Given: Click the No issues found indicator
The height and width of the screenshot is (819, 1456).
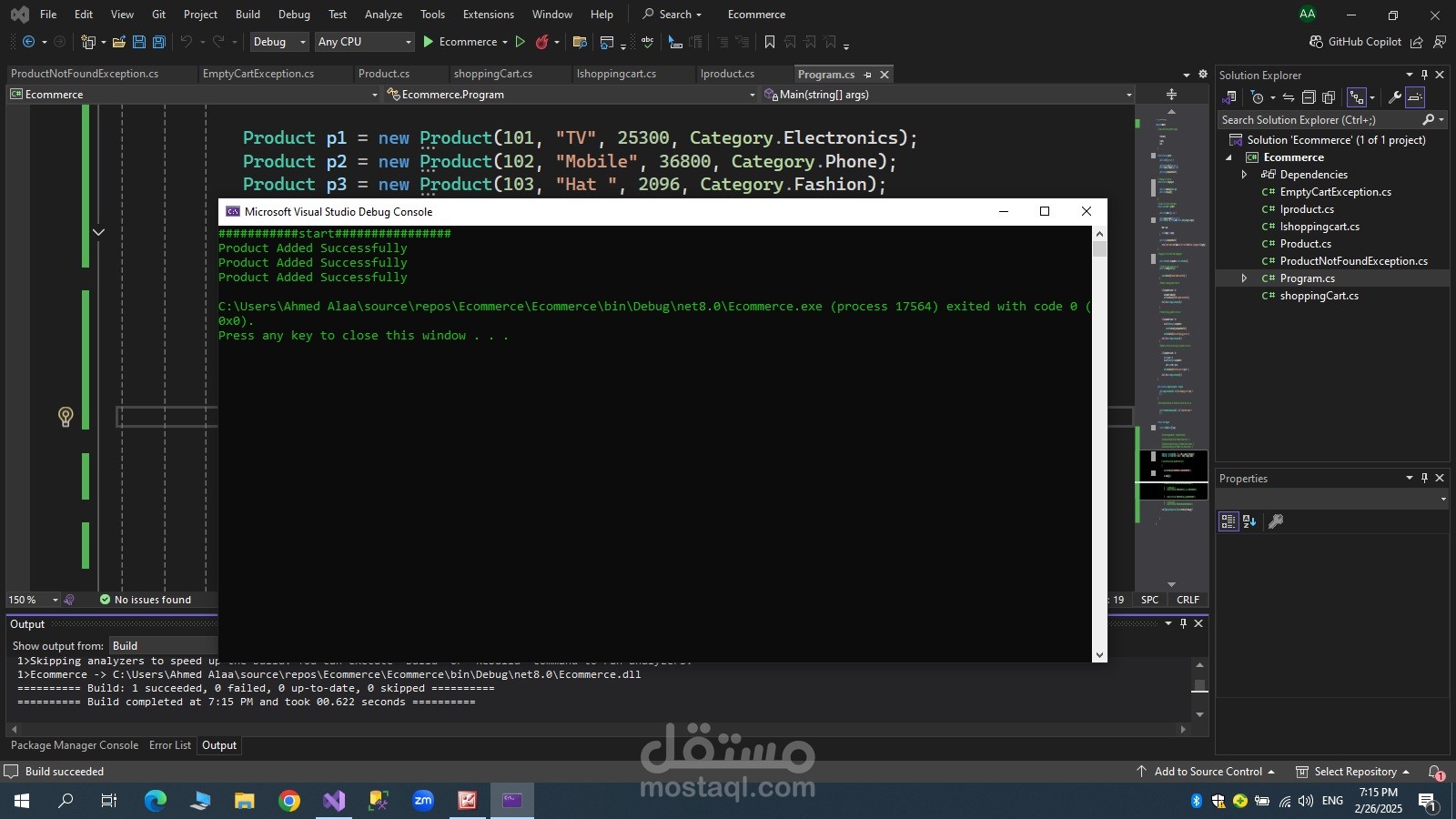Looking at the screenshot, I should [x=146, y=600].
